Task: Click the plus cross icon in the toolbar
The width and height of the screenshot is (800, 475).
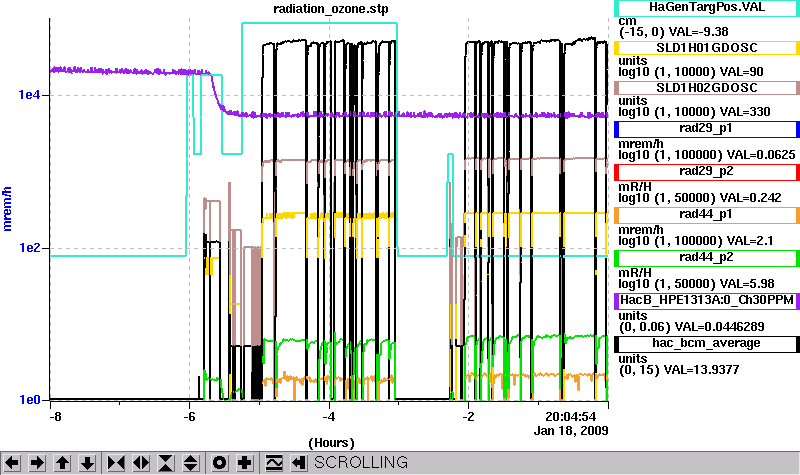Action: 245,463
